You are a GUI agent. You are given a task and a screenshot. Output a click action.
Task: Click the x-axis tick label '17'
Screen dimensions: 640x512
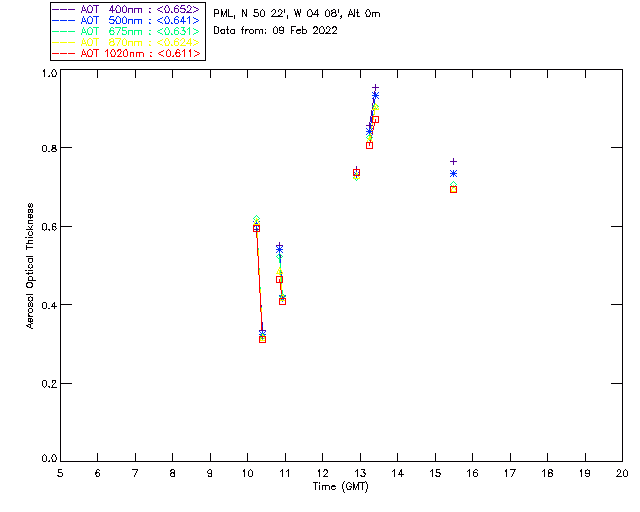(x=510, y=473)
